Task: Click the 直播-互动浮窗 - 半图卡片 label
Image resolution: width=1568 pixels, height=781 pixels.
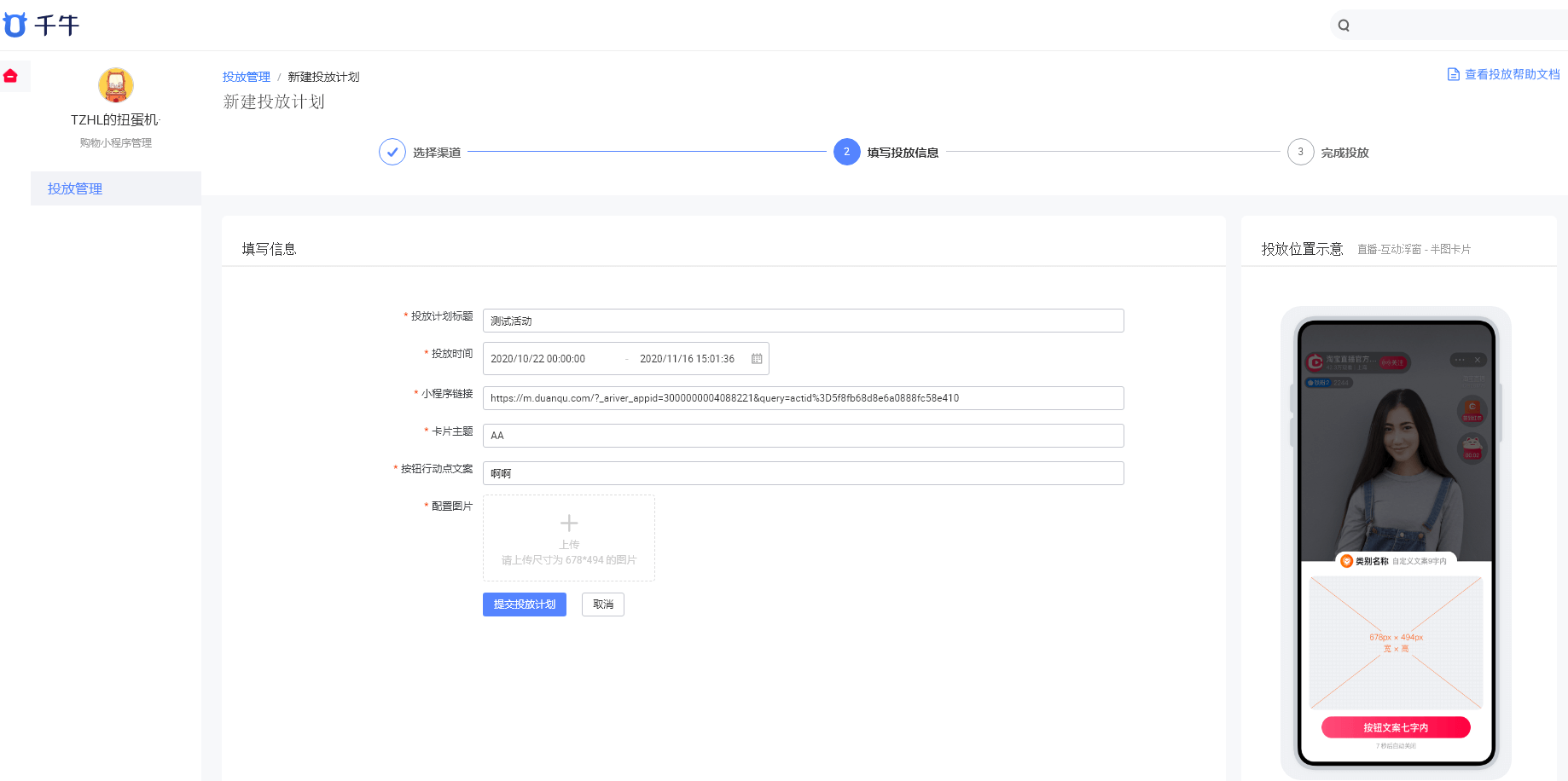Action: pos(1414,249)
